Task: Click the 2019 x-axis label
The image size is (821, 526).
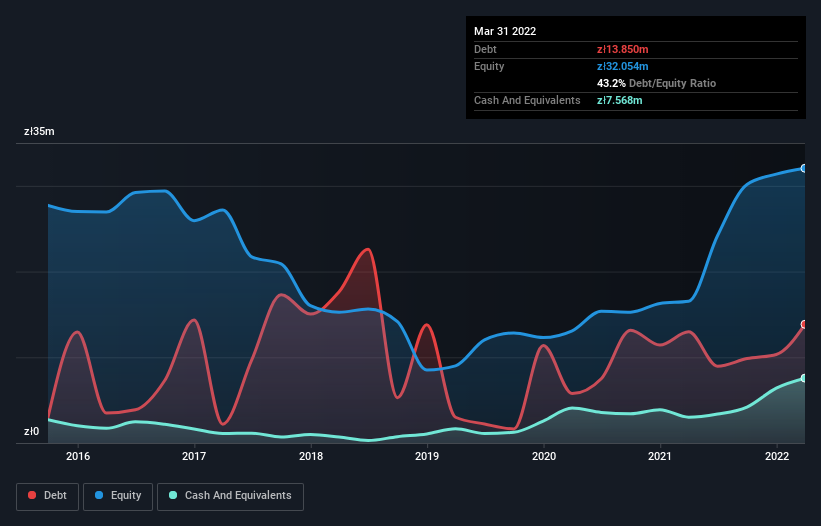Action: tap(427, 456)
